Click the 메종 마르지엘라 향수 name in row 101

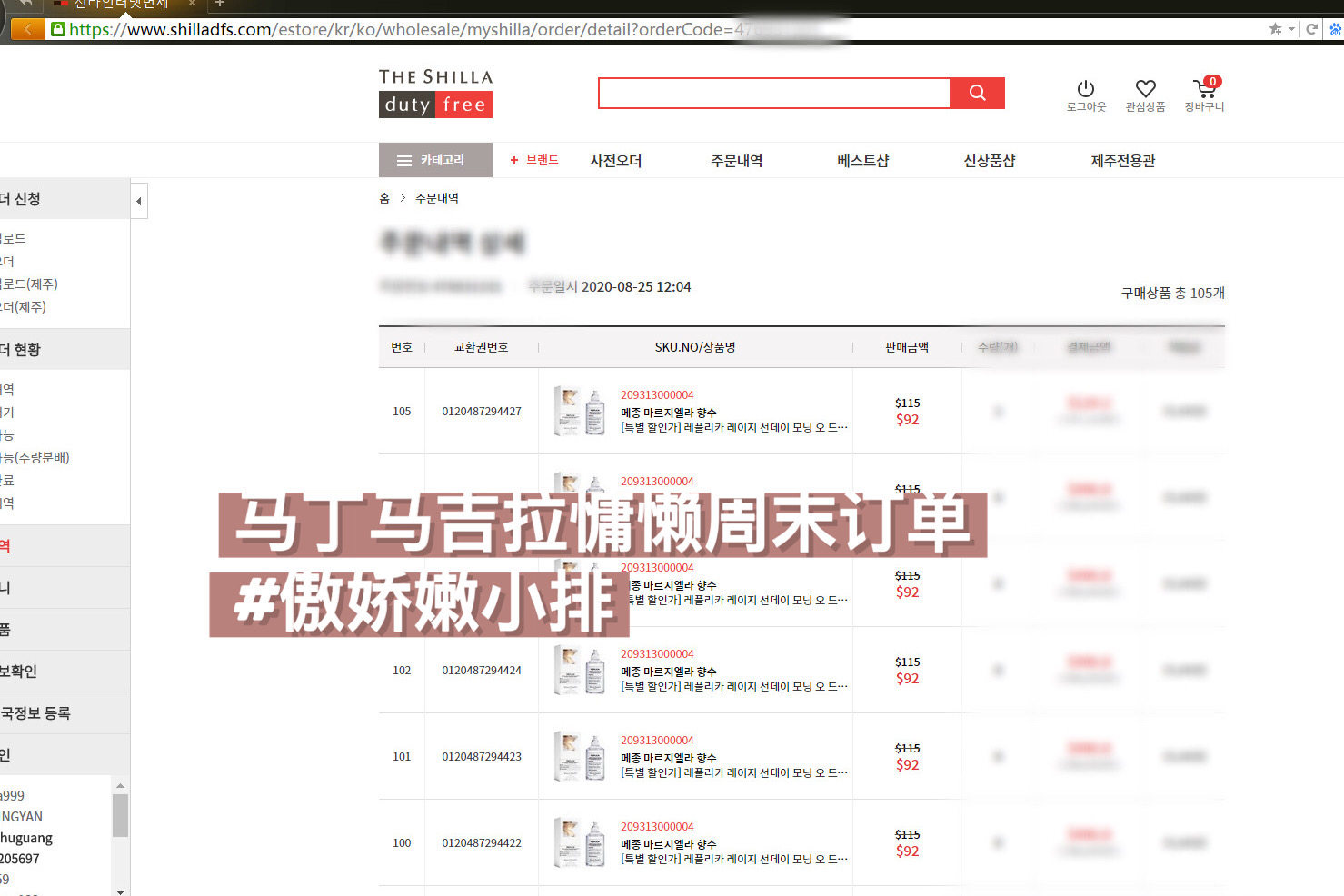(669, 758)
